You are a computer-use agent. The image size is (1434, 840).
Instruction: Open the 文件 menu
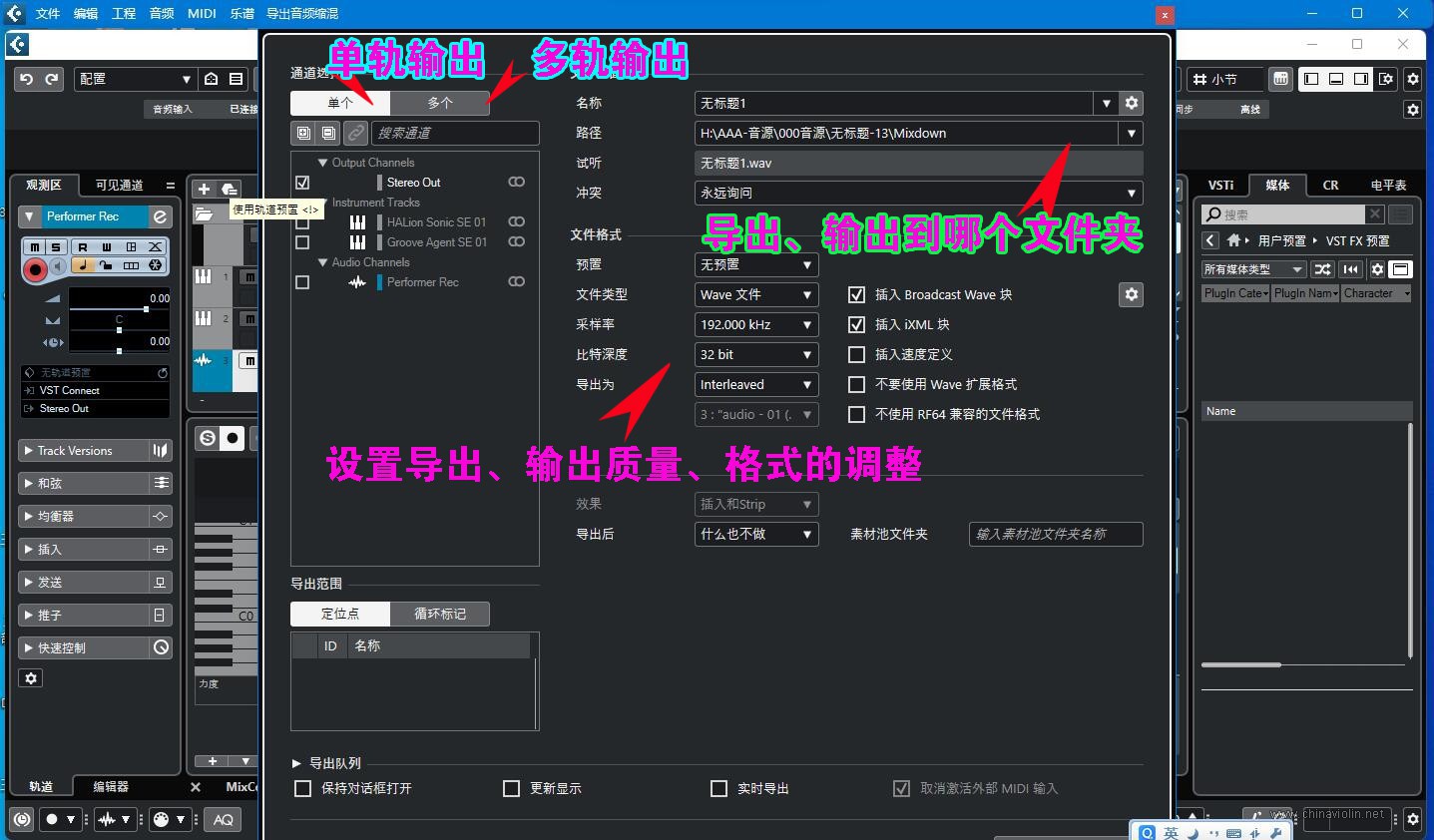[x=48, y=13]
